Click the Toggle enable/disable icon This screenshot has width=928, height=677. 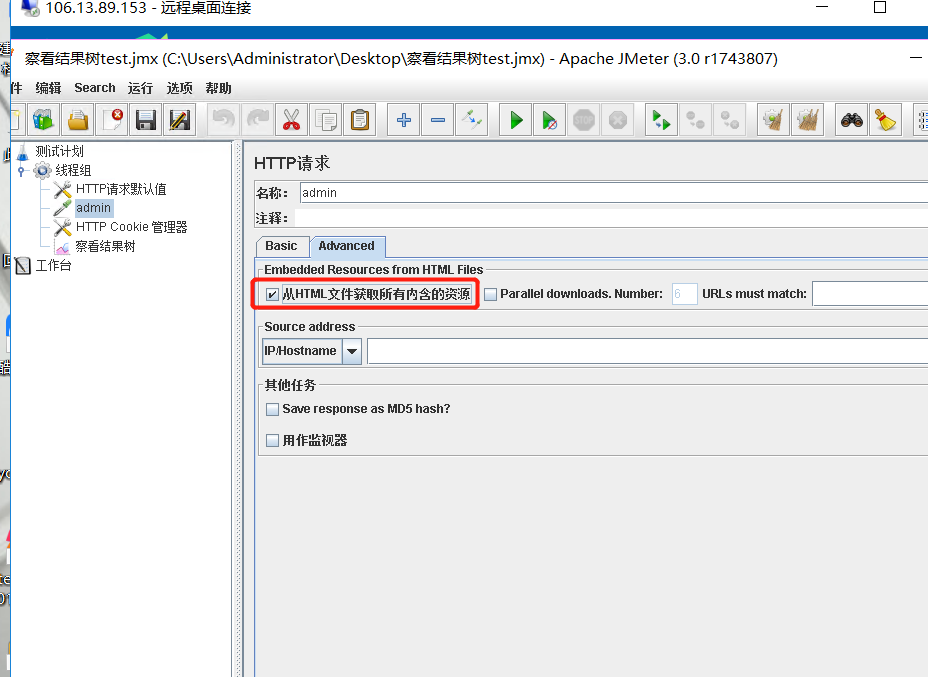[x=472, y=120]
